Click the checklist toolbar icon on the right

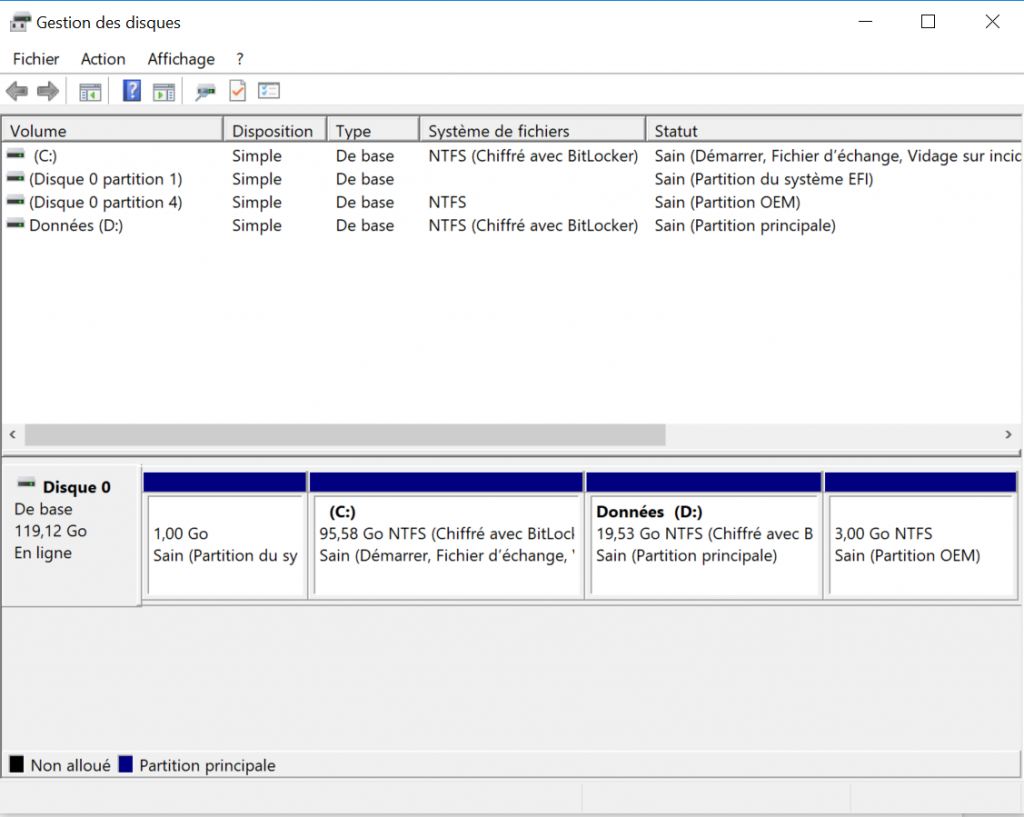[268, 90]
